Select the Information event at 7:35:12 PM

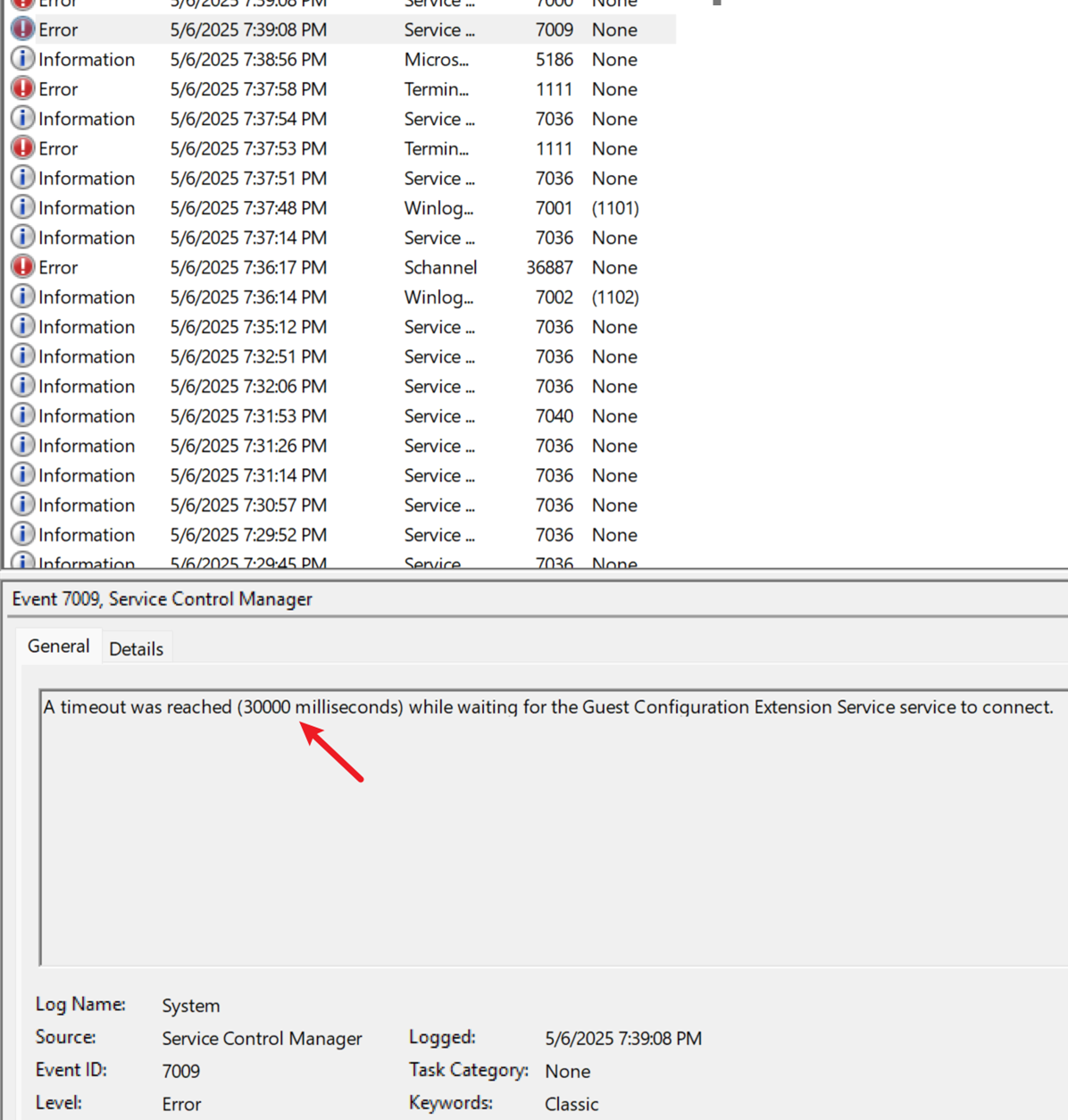coord(248,327)
